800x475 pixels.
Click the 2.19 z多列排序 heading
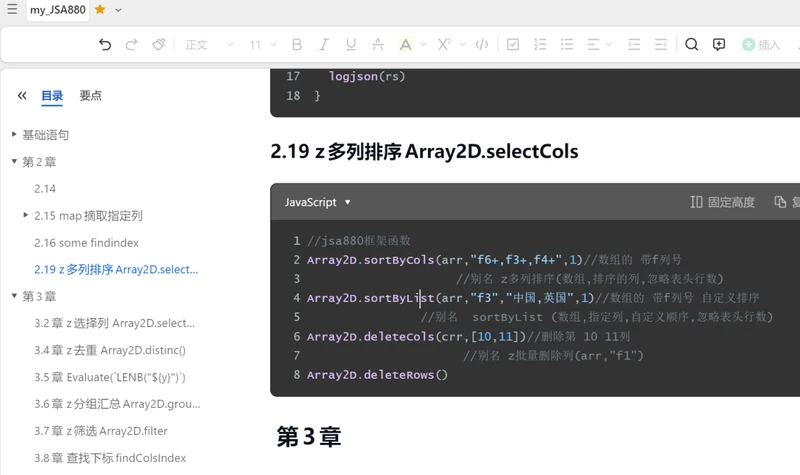pyautogui.click(x=424, y=152)
